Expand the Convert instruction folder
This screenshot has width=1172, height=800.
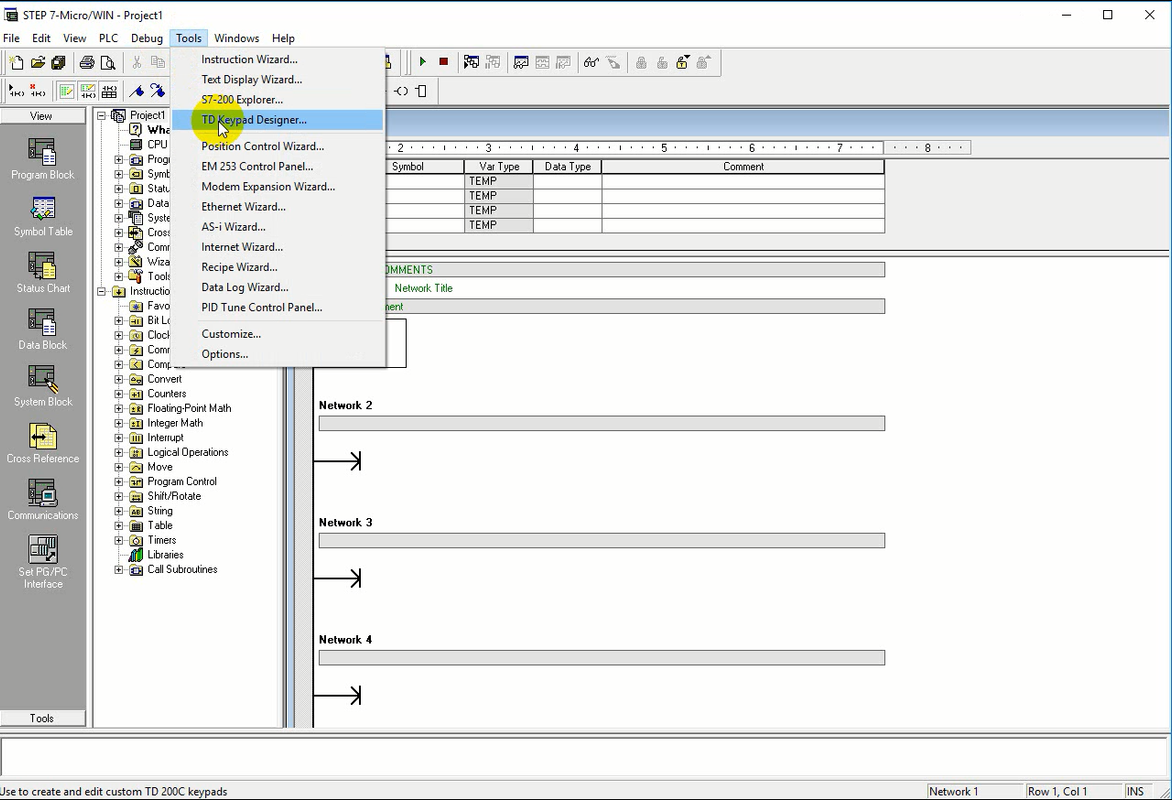[118, 379]
